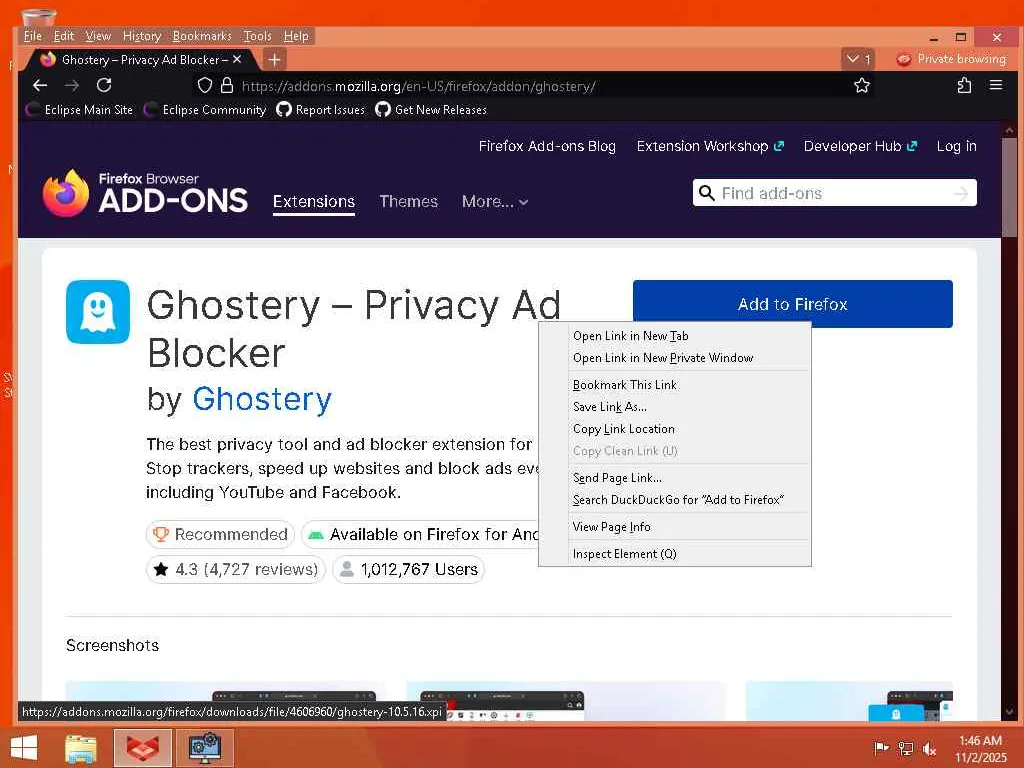
Task: Expand the list all tabs dropdown
Action: (857, 59)
